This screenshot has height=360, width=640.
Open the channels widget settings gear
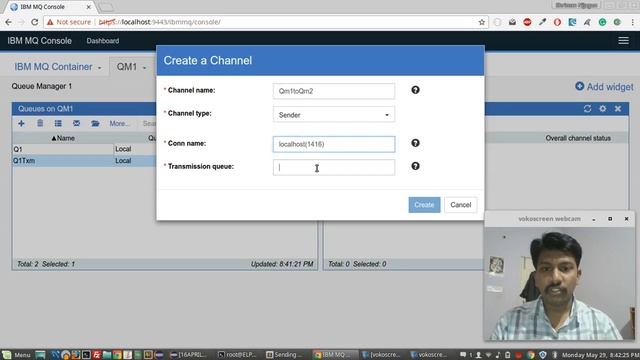pyautogui.click(x=602, y=109)
